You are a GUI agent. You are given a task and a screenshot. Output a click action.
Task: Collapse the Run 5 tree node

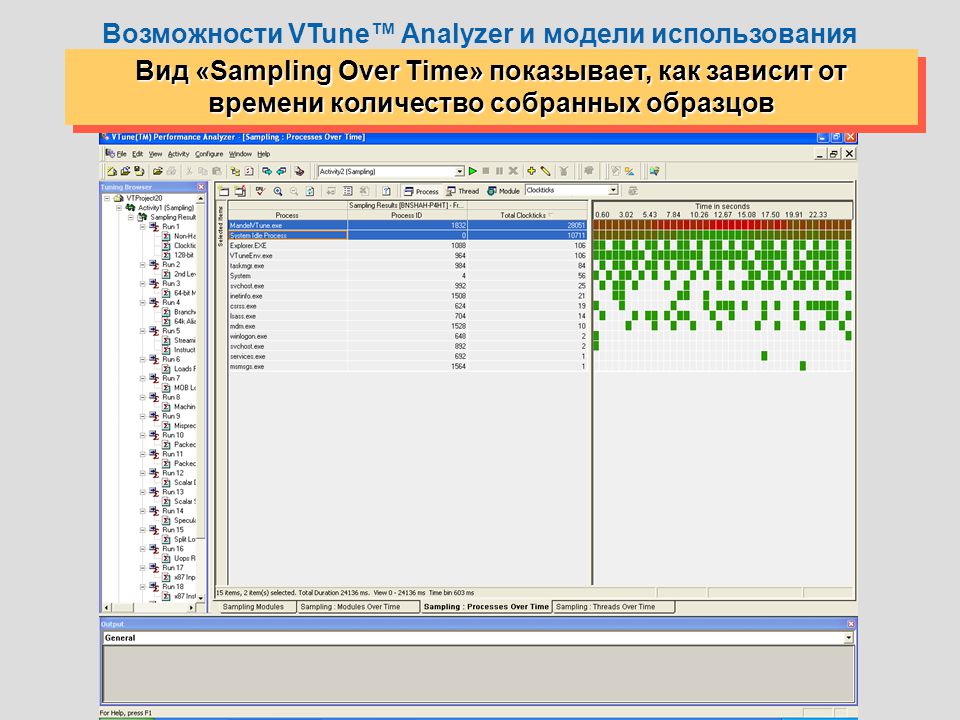tap(143, 331)
